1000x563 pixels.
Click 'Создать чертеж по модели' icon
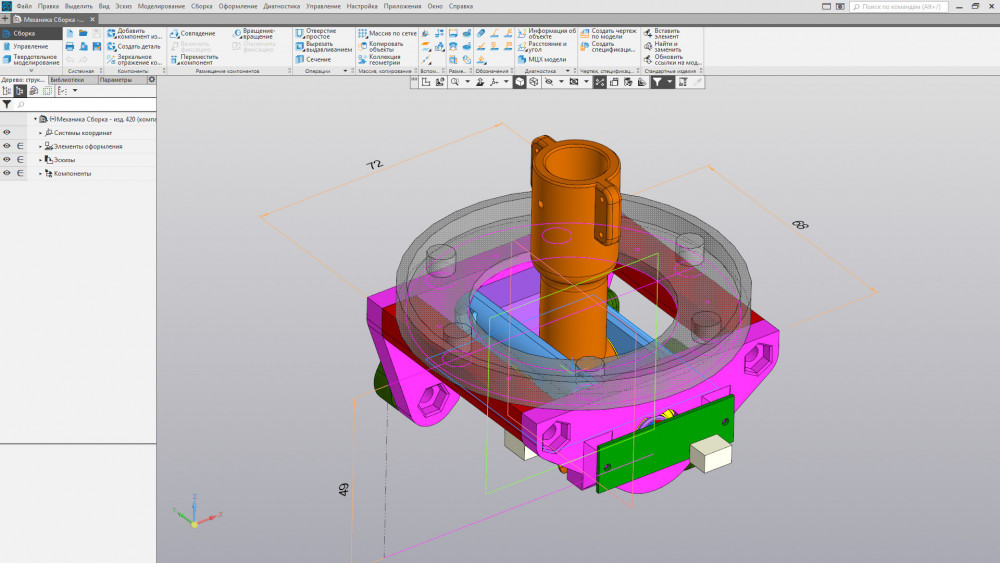(585, 33)
